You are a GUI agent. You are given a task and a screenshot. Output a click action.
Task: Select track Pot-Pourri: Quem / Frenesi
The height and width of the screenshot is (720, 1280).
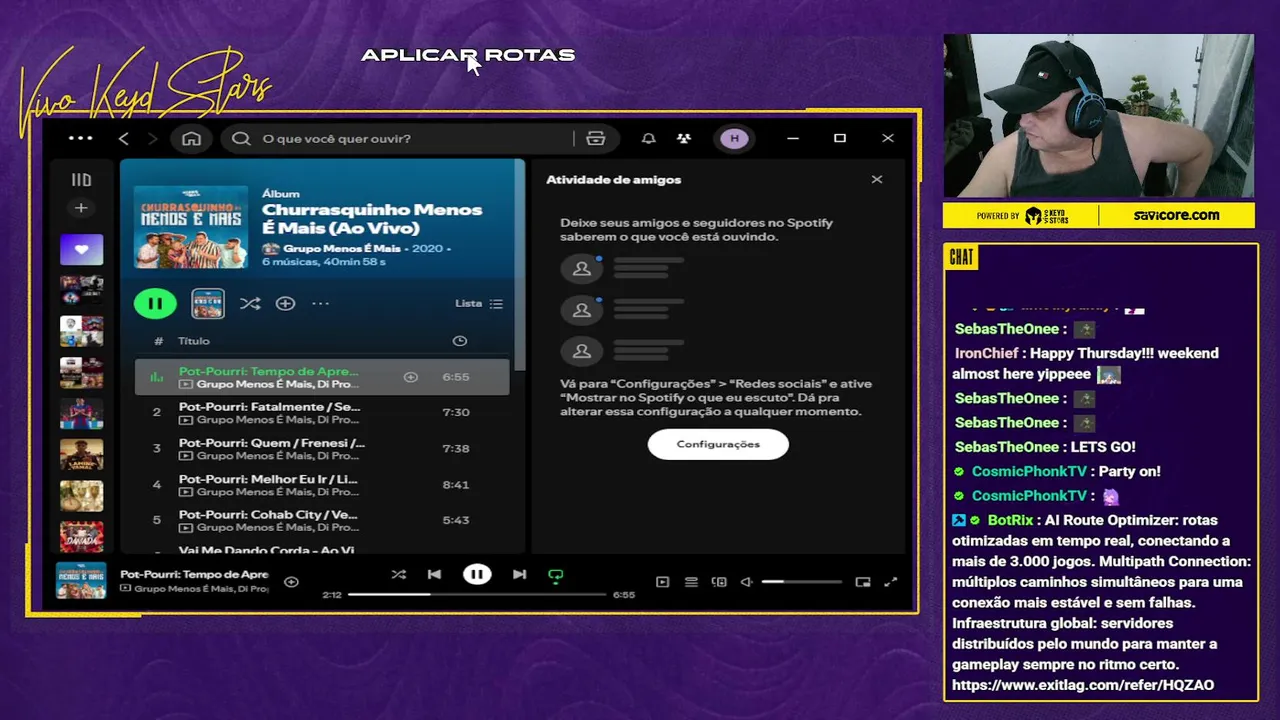click(322, 448)
